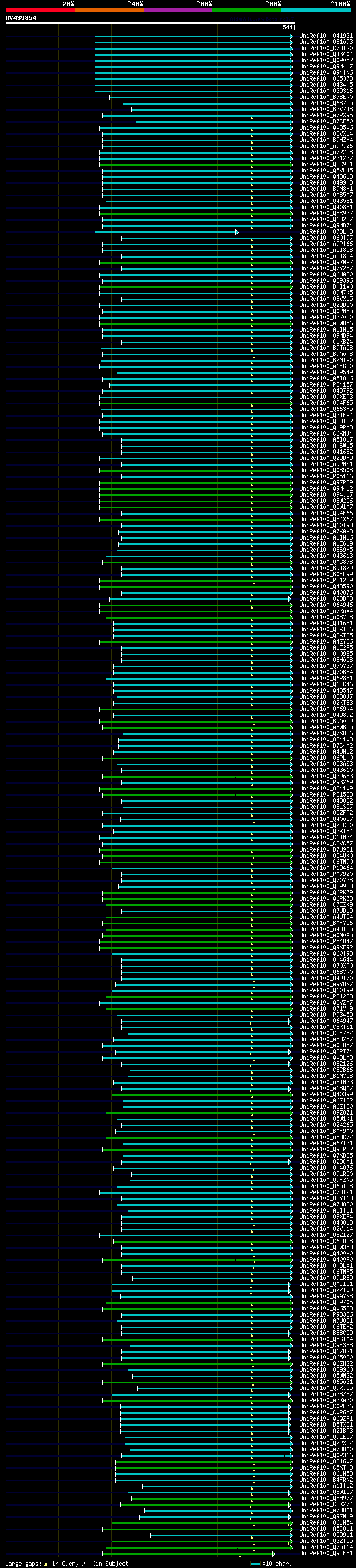
Task: Select the query name AV439854
Action: click(21, 18)
